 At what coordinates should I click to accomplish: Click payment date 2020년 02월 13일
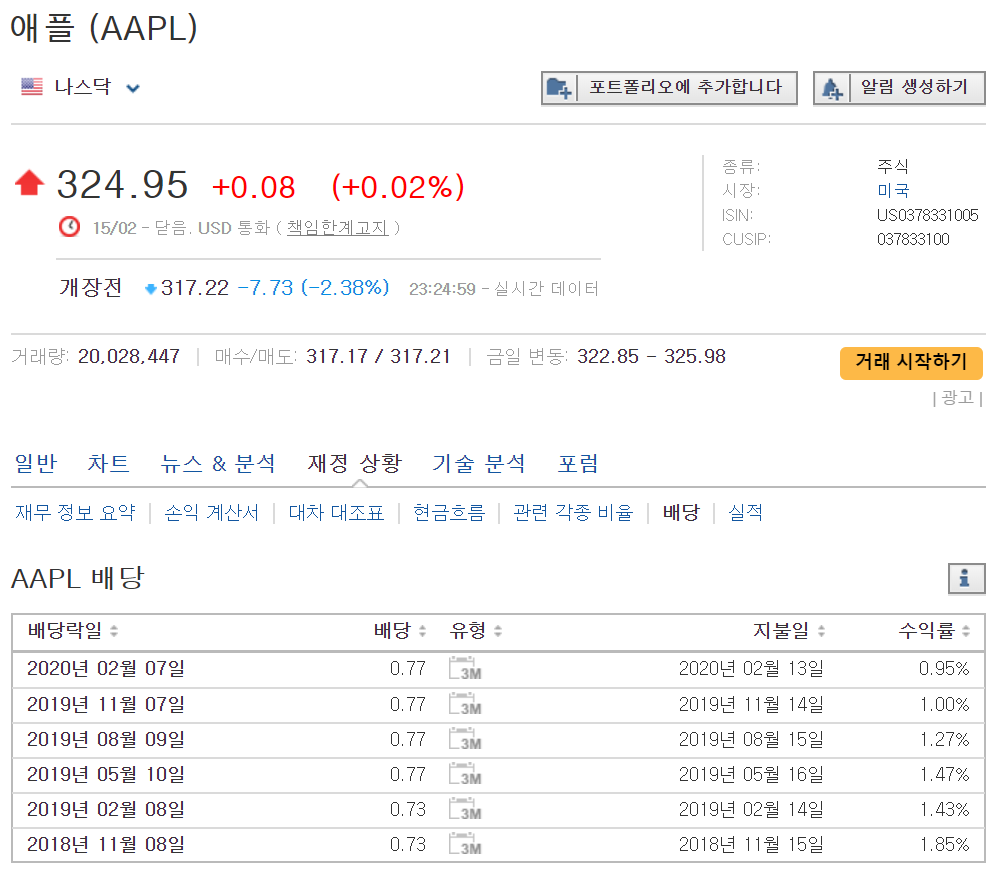click(x=751, y=669)
